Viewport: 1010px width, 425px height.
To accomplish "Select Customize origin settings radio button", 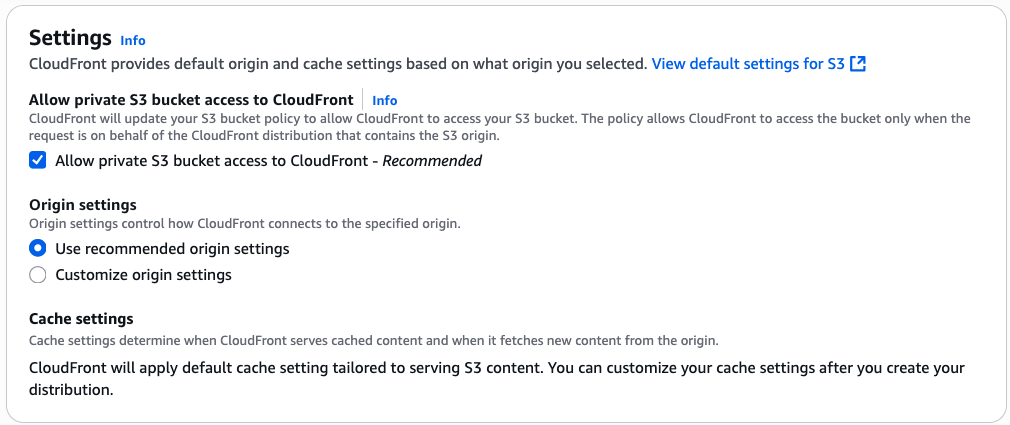I will (x=38, y=274).
